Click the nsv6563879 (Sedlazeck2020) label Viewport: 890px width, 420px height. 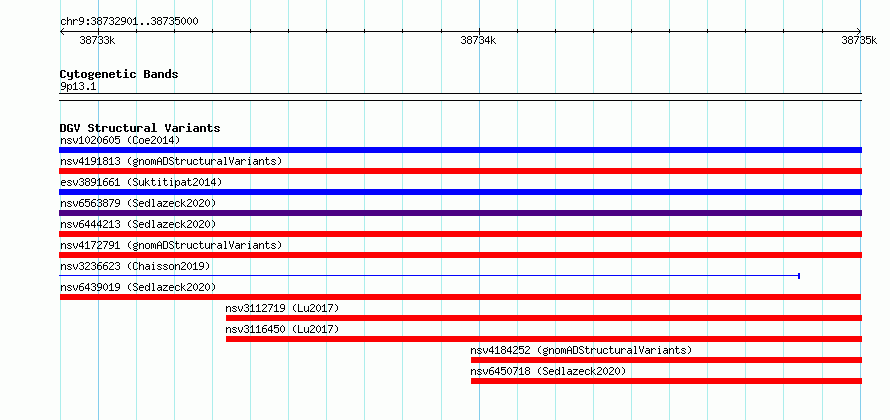[138, 203]
